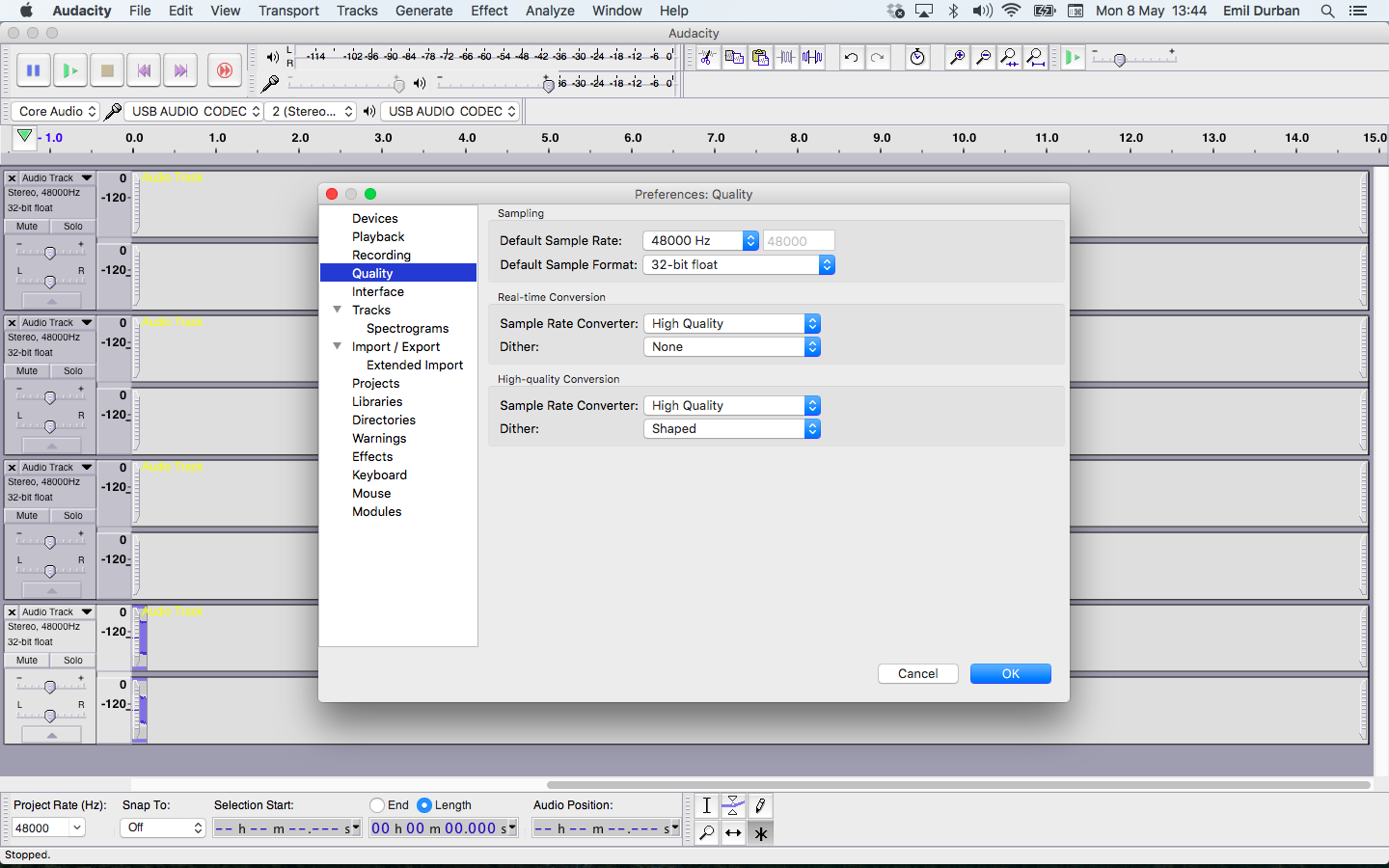Open Real-time Dither dropdown set to None
This screenshot has height=868, width=1389.
(x=732, y=347)
